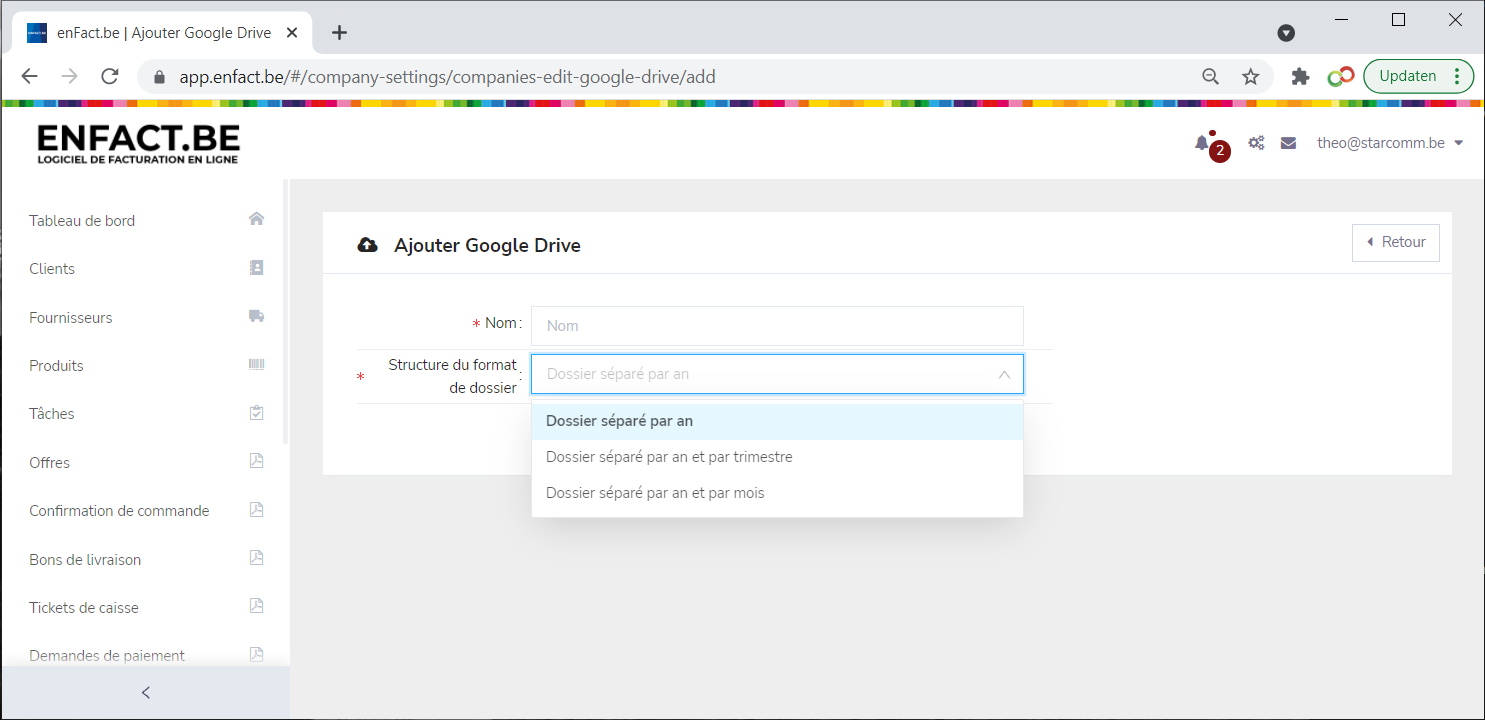The width and height of the screenshot is (1485, 720).
Task: Click the Retour button
Action: (x=1395, y=242)
